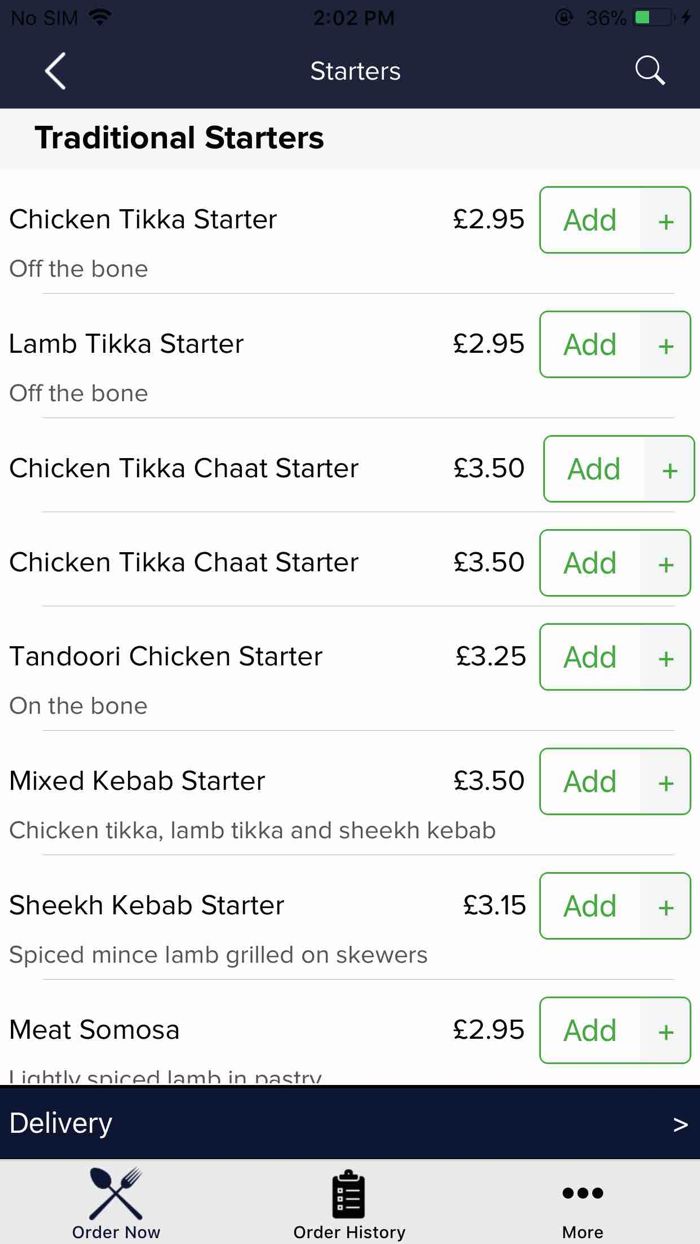Tap the back arrow icon
The width and height of the screenshot is (700, 1244).
pyautogui.click(x=55, y=71)
